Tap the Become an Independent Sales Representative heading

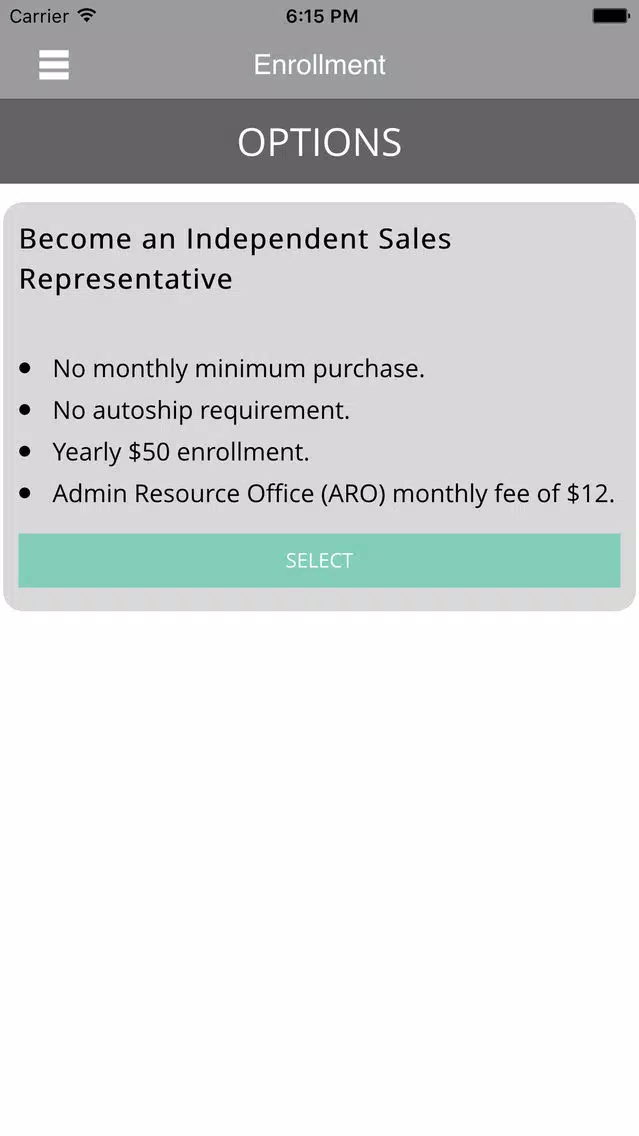pos(235,259)
